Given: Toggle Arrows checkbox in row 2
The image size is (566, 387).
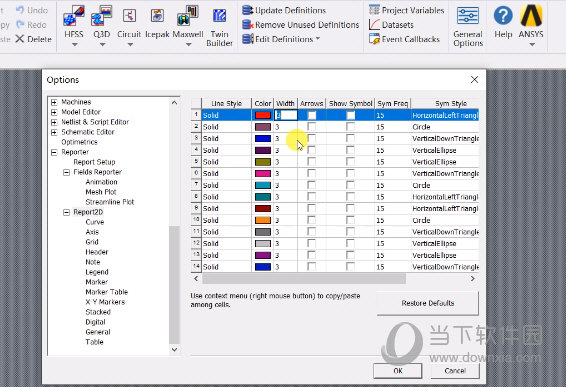Looking at the screenshot, I should click(x=312, y=127).
